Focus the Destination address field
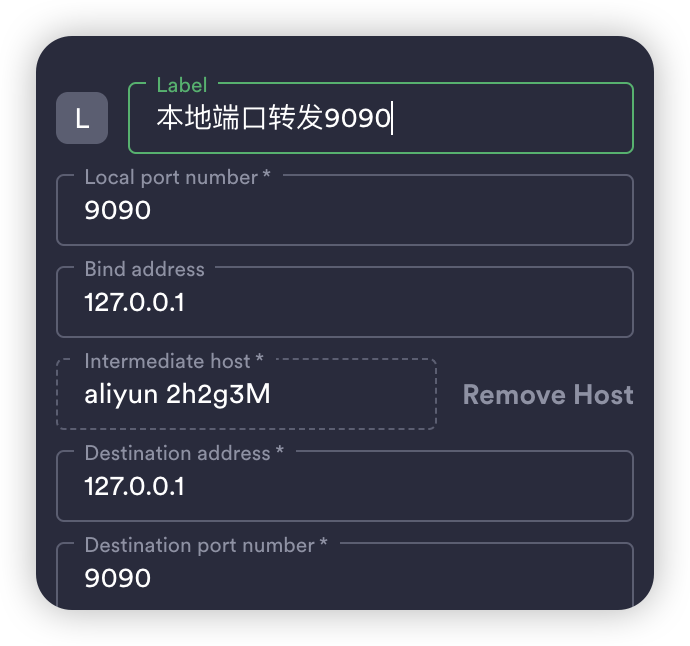Screen dimensions: 690x646 (x=345, y=486)
